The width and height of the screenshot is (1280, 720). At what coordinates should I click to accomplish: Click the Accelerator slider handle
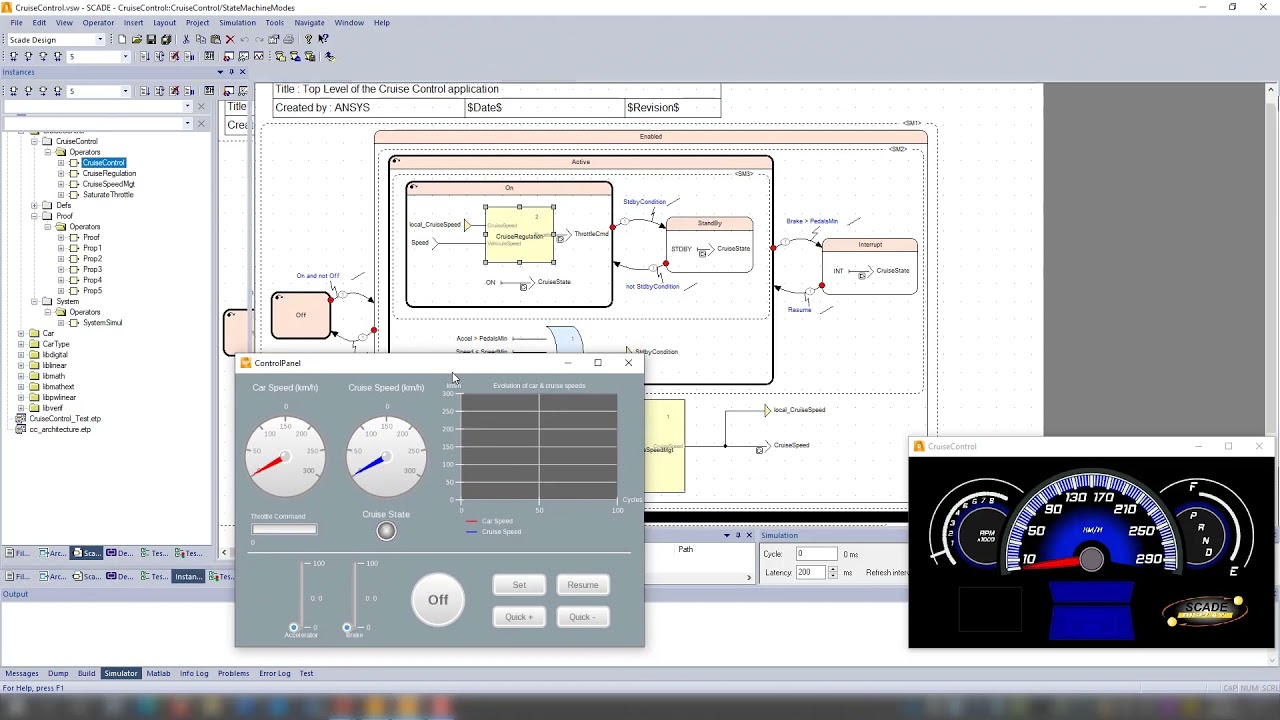point(294,628)
